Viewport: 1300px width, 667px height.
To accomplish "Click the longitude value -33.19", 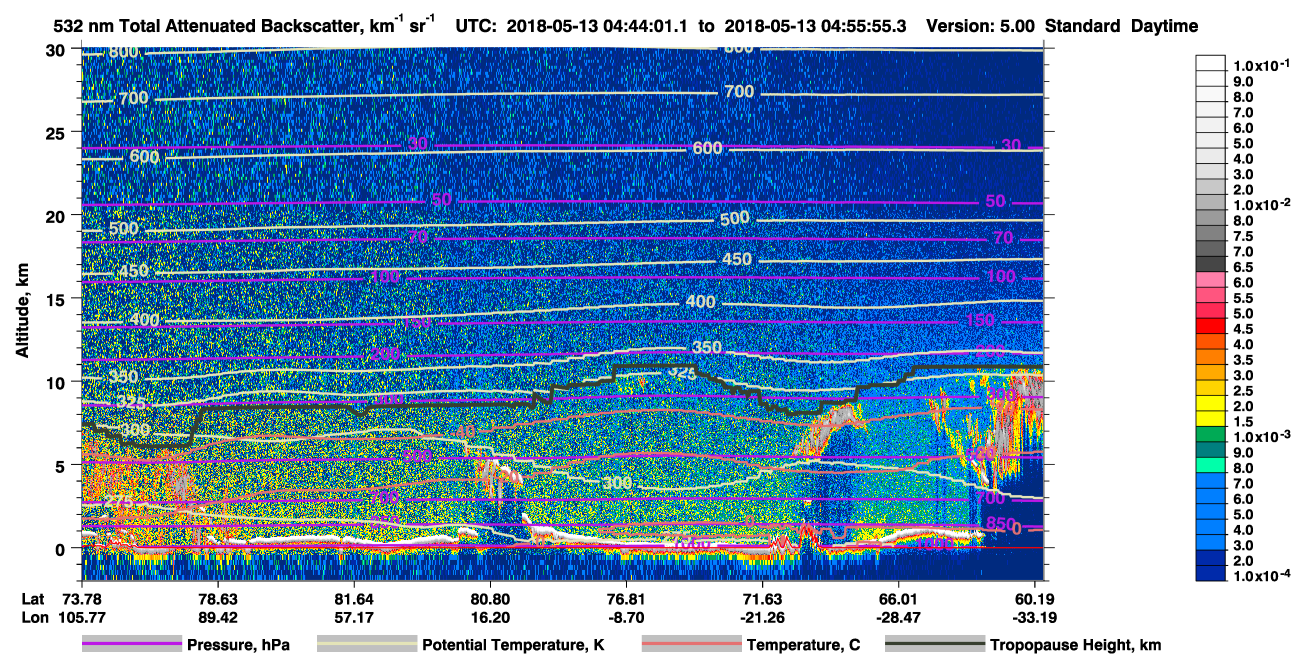I will 1036,617.
